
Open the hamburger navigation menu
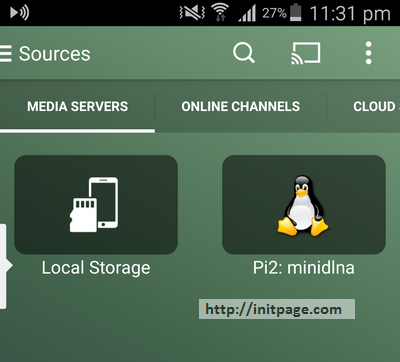tap(6, 54)
